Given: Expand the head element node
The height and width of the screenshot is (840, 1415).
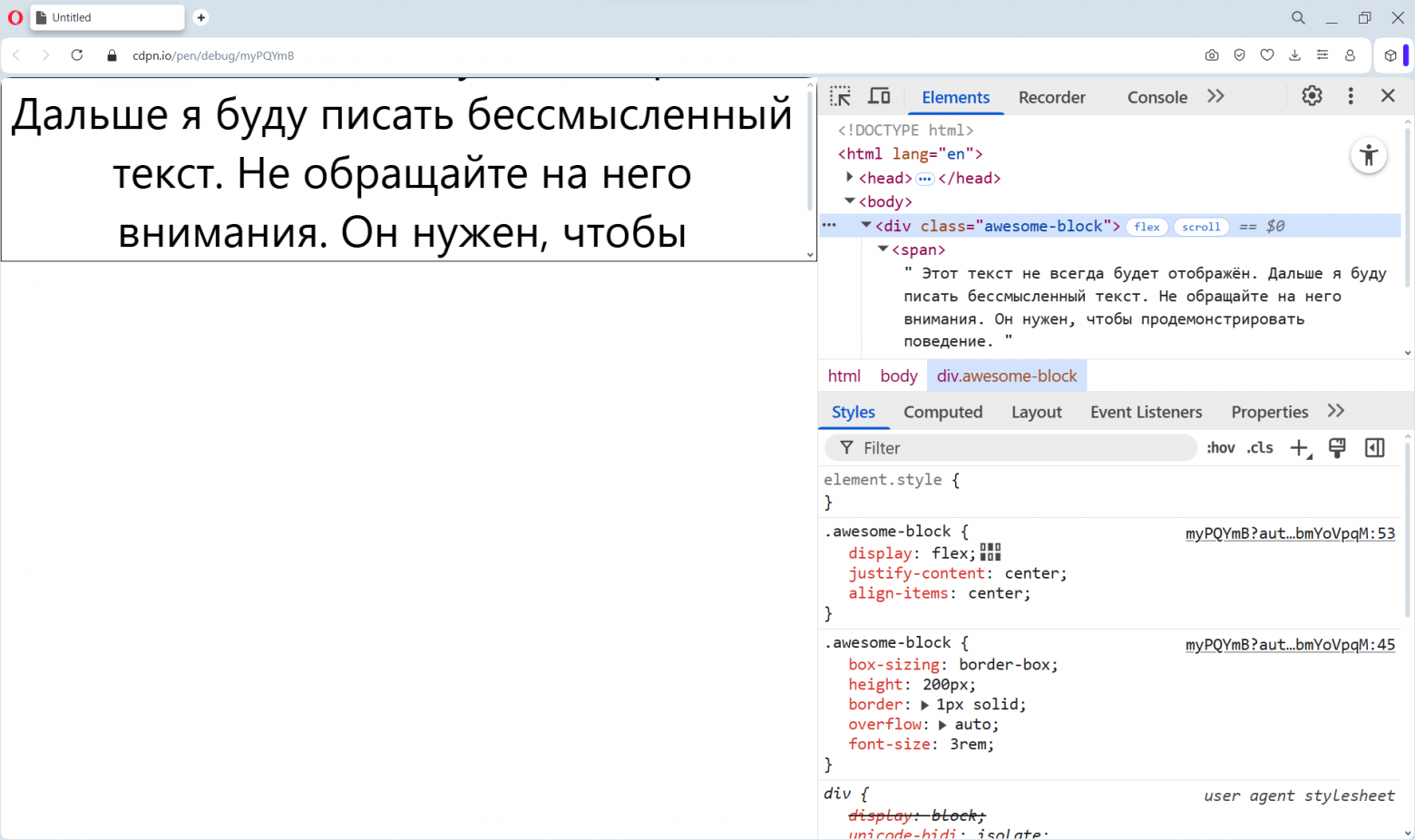Looking at the screenshot, I should pos(848,178).
